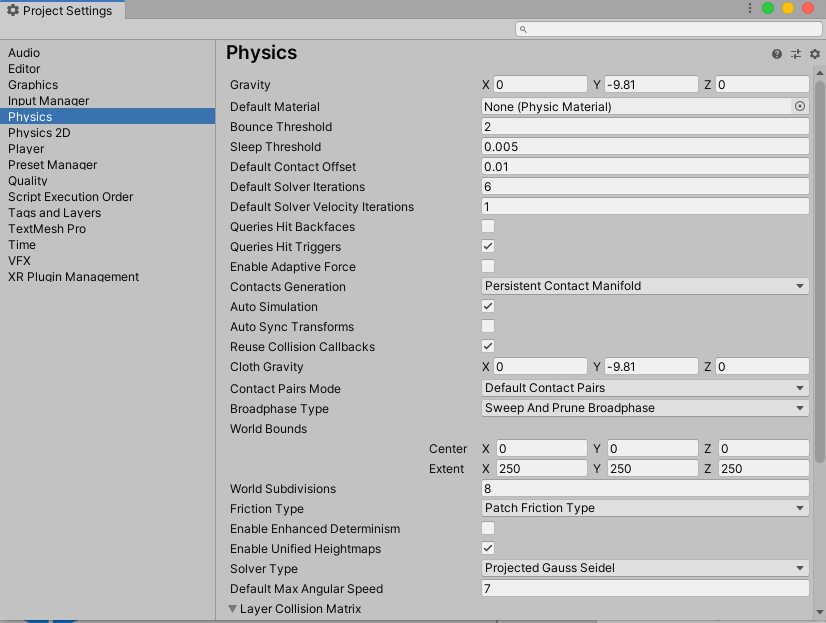Viewport: 826px width, 623px height.
Task: Collapse the Layer Collision Matrix section
Action: point(233,608)
